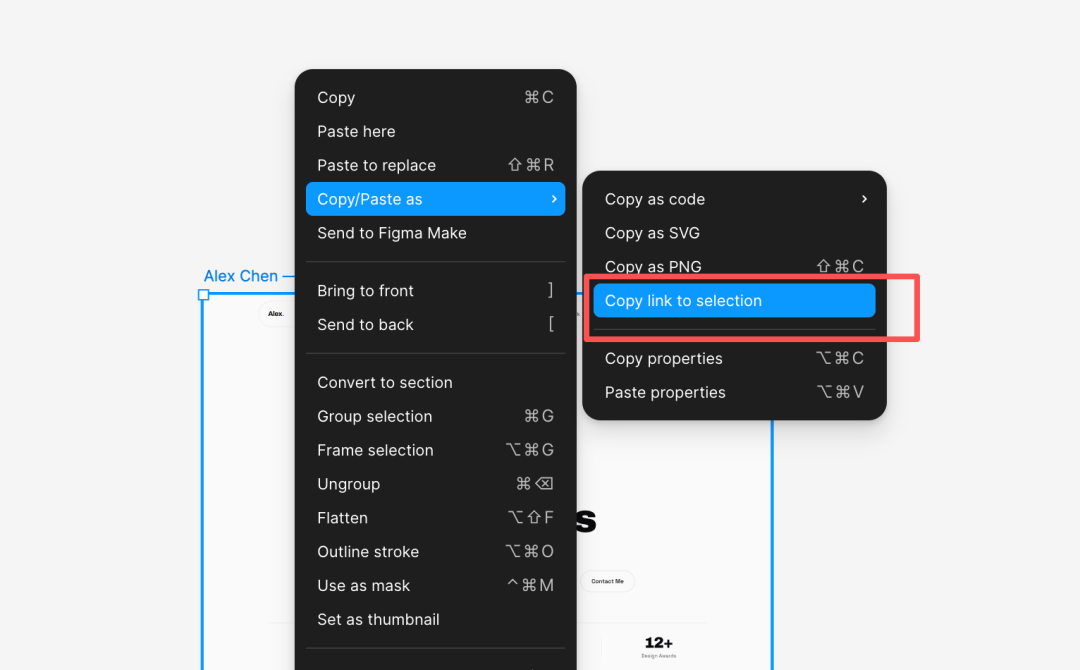Image resolution: width=1080 pixels, height=670 pixels.
Task: Choose Copy as PNG
Action: (x=734, y=266)
